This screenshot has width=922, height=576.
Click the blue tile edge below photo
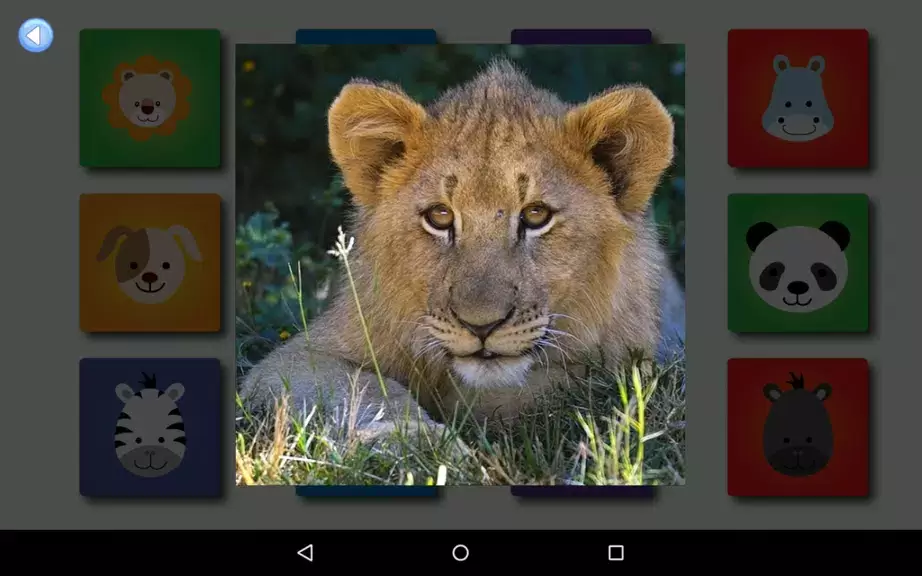tap(366, 491)
